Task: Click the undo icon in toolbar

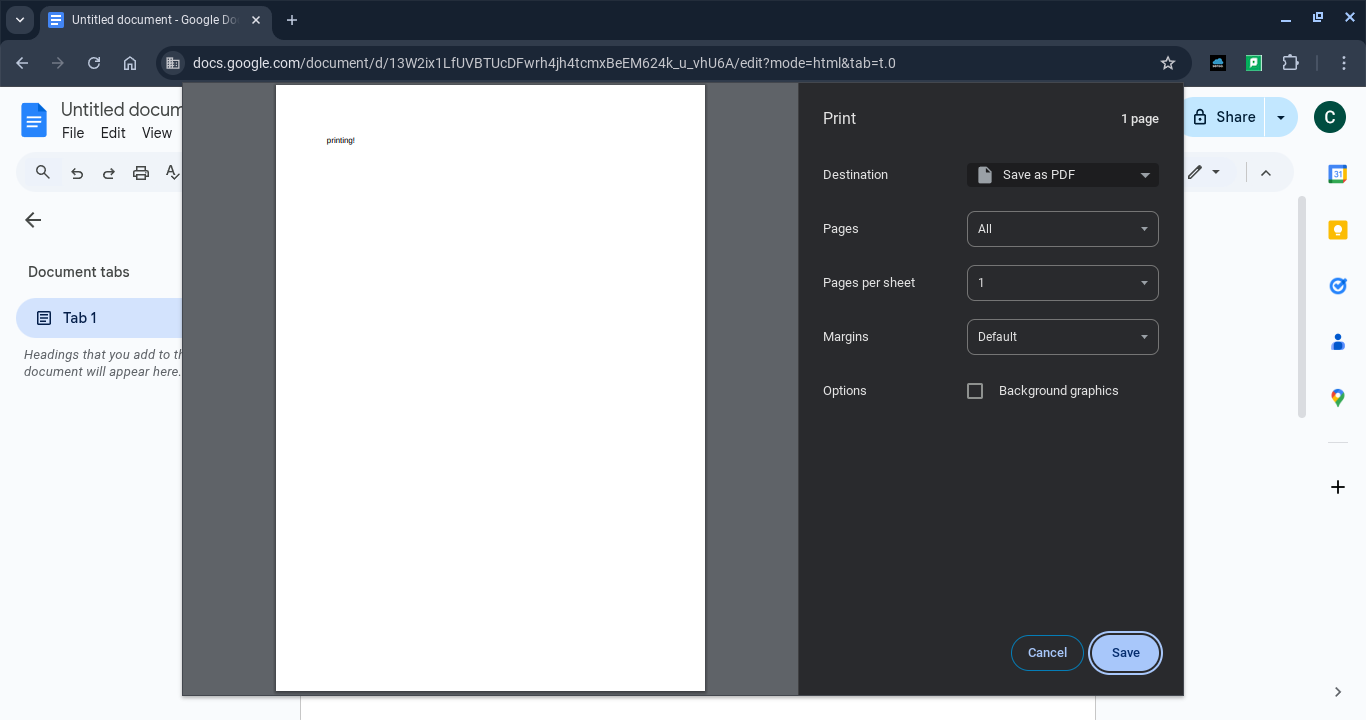Action: [x=77, y=173]
